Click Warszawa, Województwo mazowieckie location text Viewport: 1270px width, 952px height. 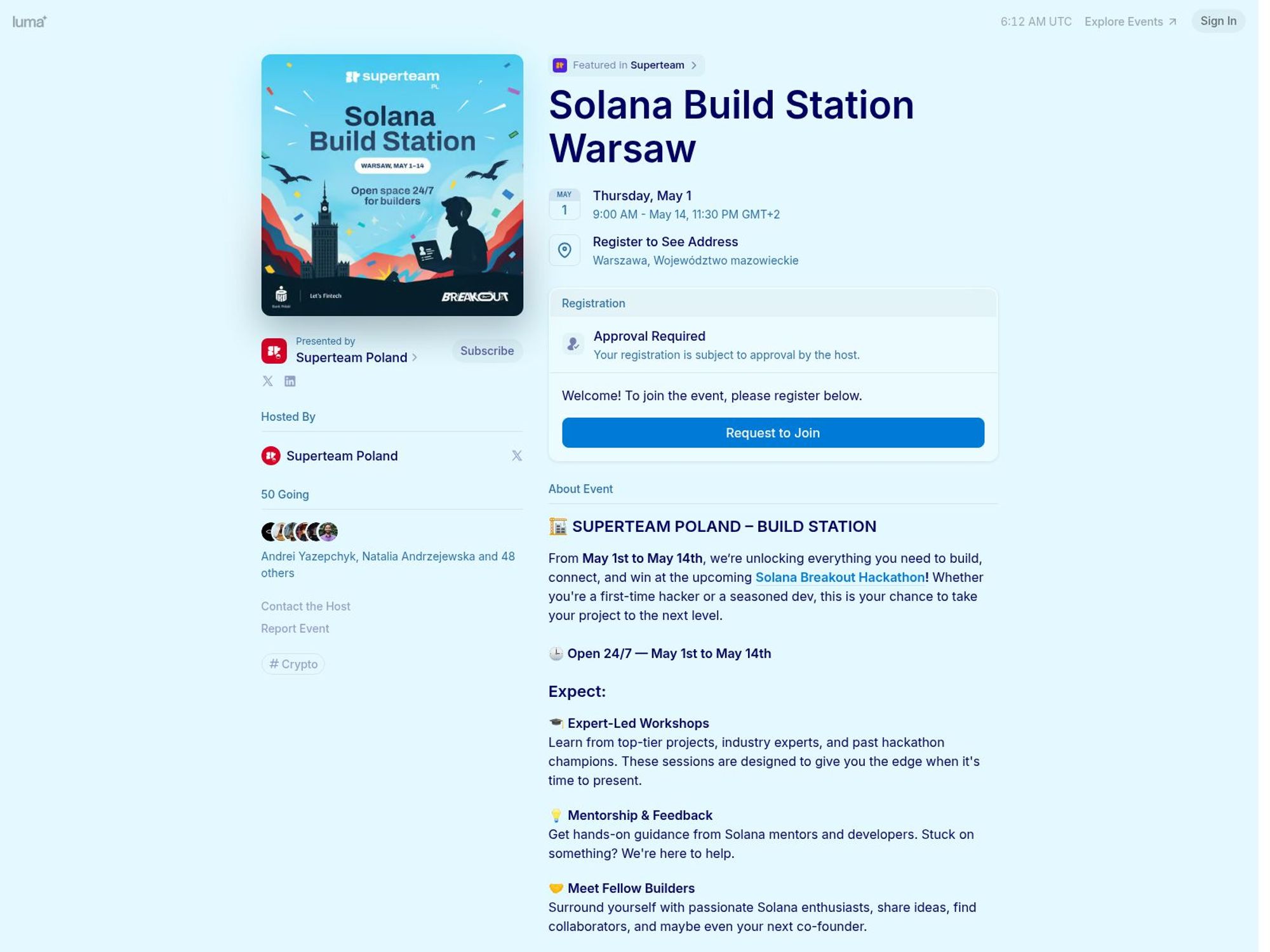coord(695,260)
